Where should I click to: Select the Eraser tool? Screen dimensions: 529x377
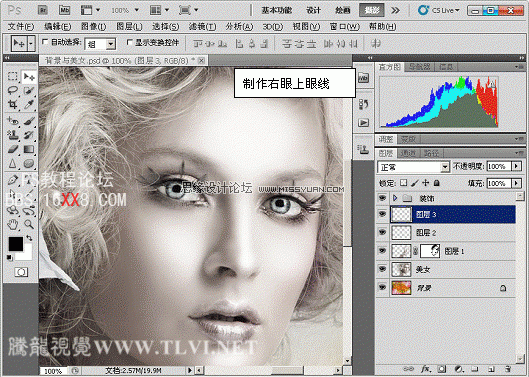pos(12,149)
